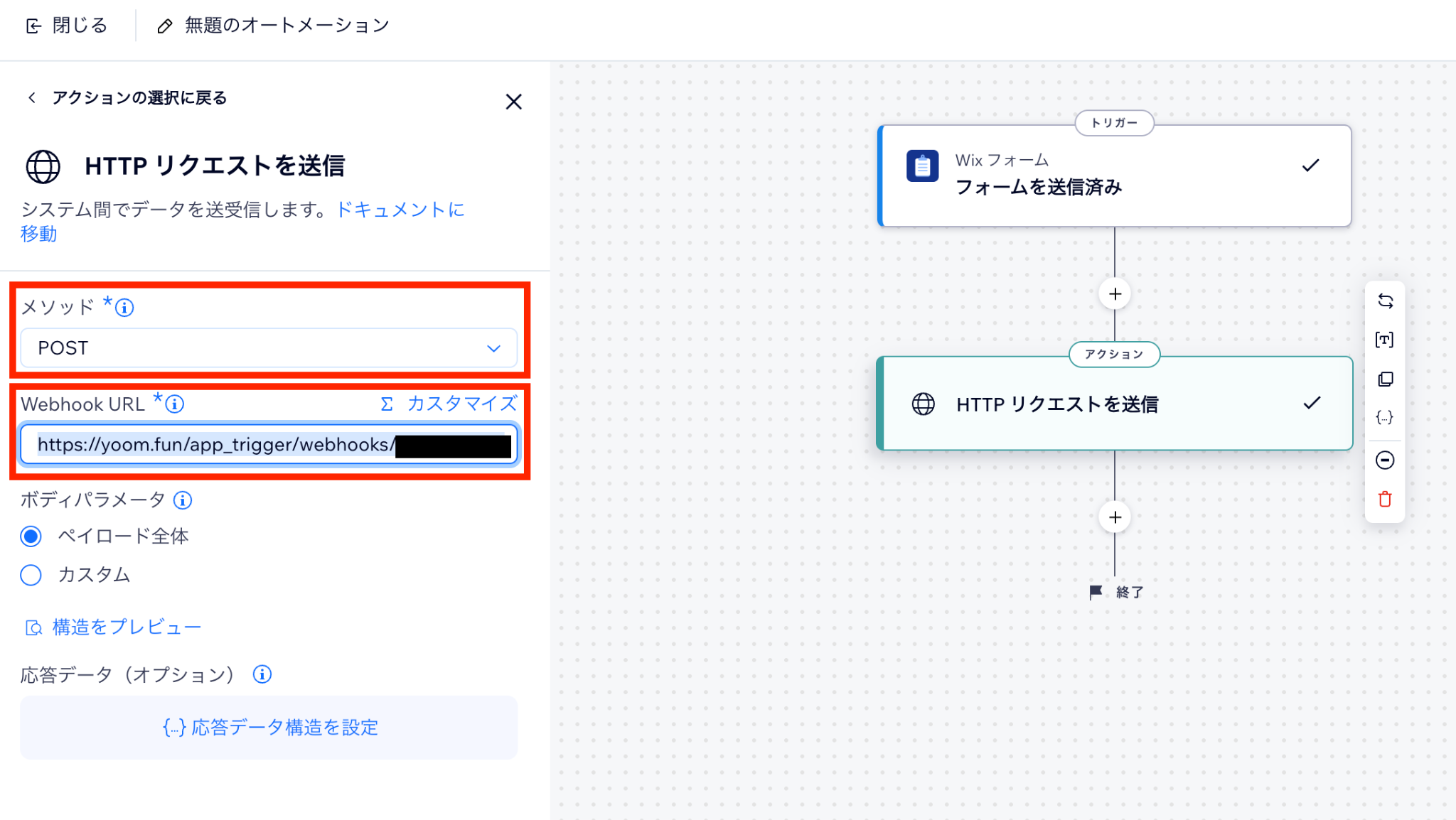The height and width of the screenshot is (820, 1456).
Task: Click the info icon beside ボディパラメータ
Action: [x=183, y=500]
